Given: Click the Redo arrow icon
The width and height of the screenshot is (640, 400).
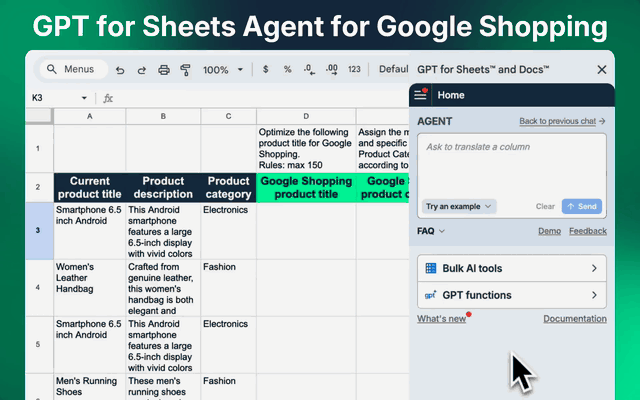Looking at the screenshot, I should coord(142,70).
